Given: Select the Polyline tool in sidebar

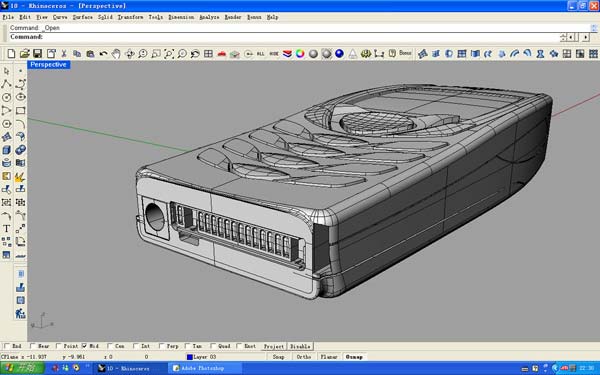Looking at the screenshot, I should point(7,84).
